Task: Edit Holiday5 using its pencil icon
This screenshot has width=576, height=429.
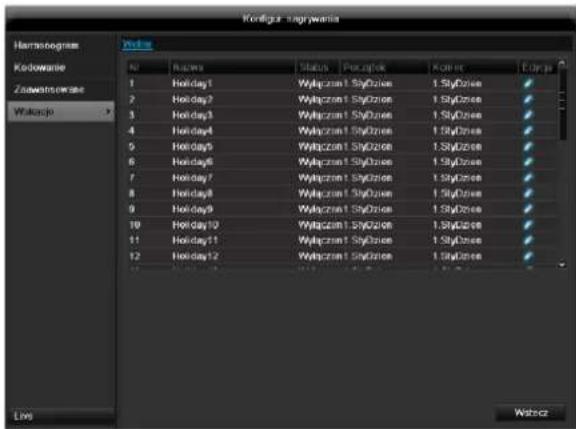Action: tap(528, 147)
